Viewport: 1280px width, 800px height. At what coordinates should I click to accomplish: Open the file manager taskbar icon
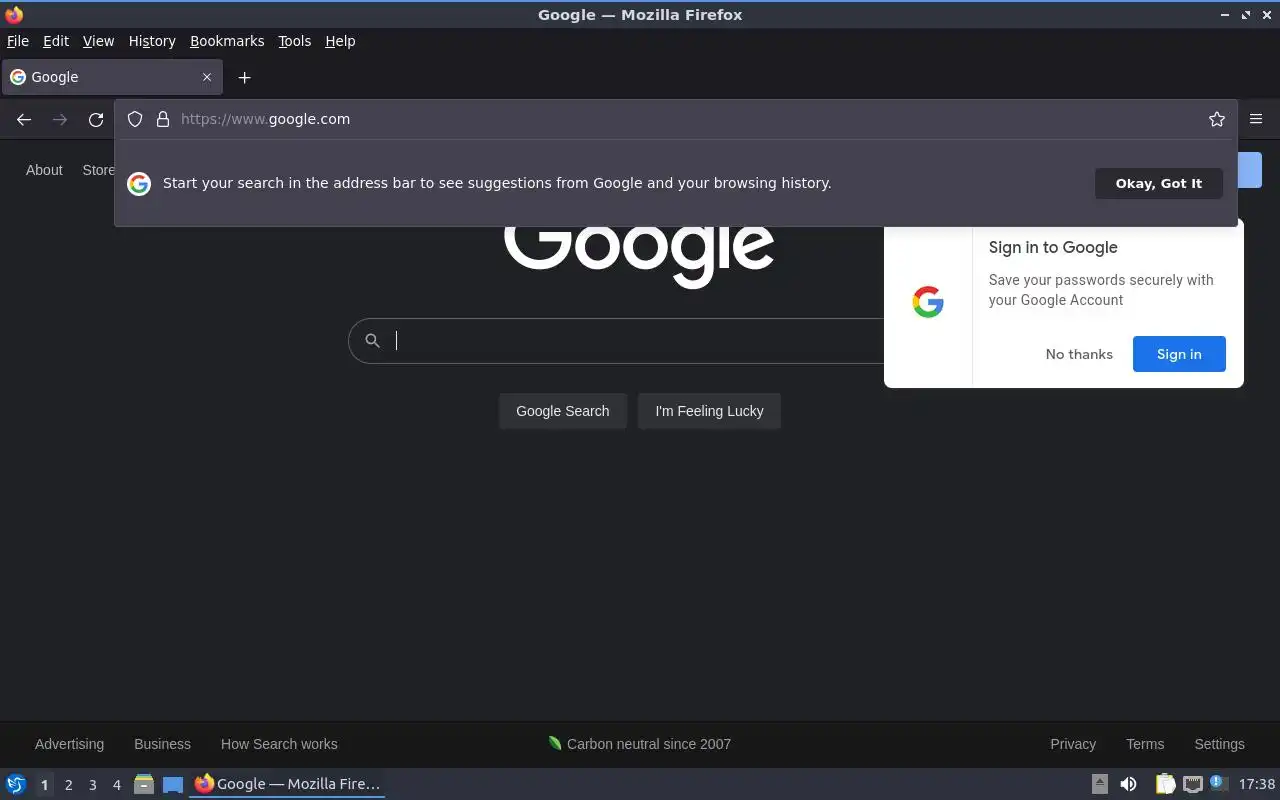143,784
